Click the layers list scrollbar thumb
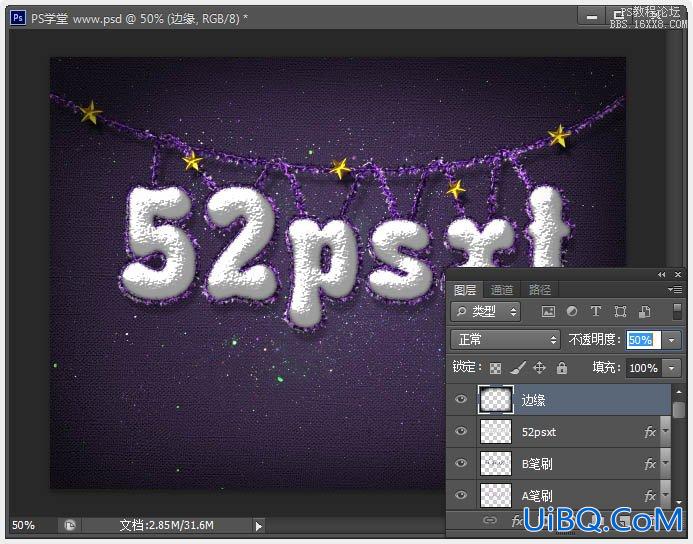The width and height of the screenshot is (693, 544). click(678, 409)
